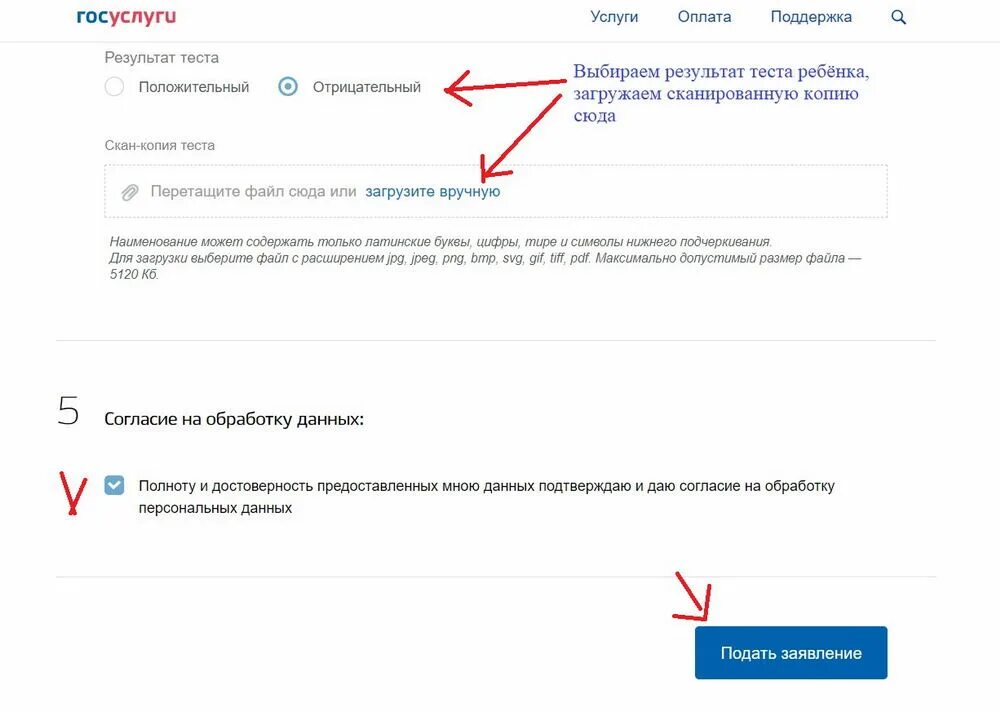Click the Положительный label text
The image size is (1000, 712).
pos(194,87)
